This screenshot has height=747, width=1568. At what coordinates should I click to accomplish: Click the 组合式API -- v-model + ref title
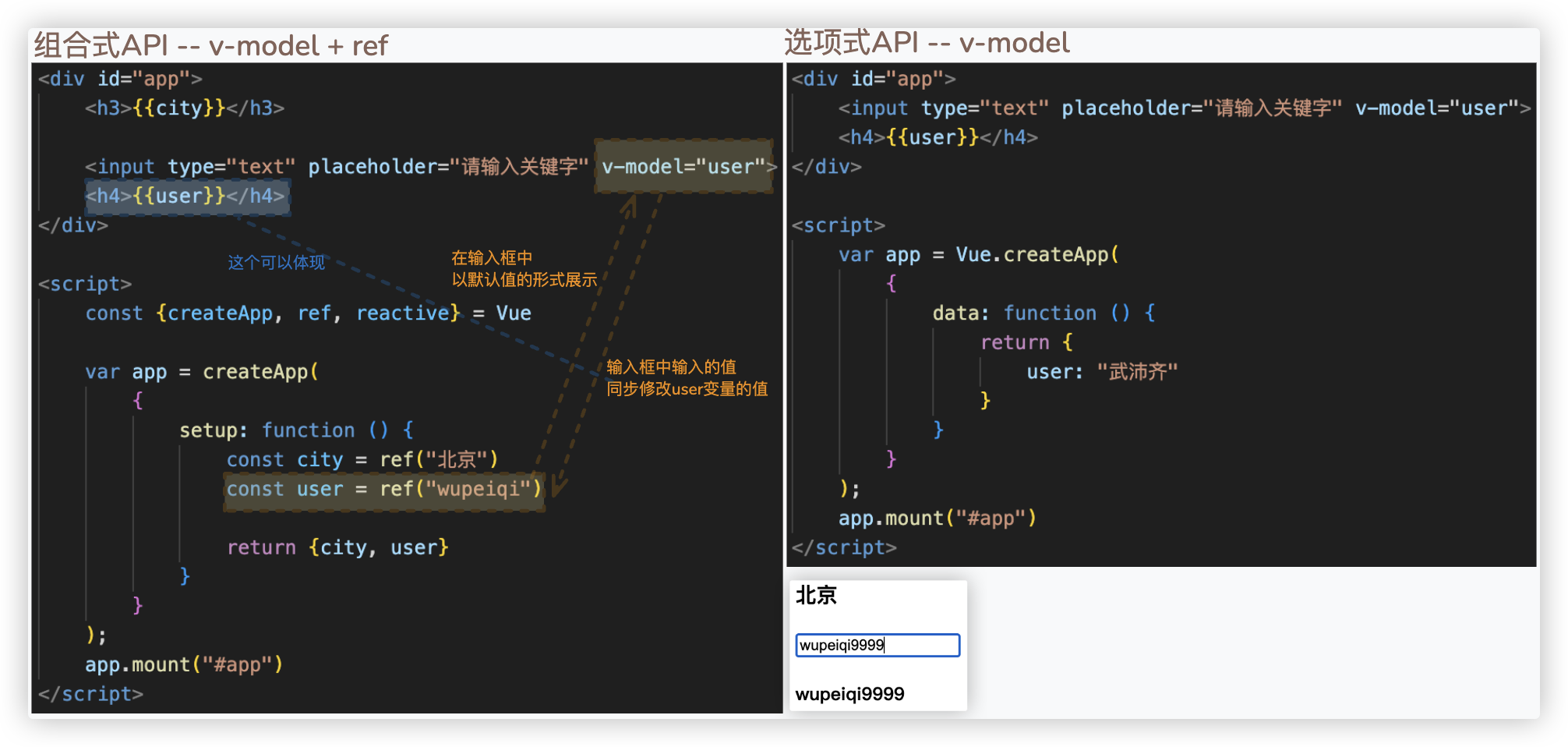pos(210,46)
